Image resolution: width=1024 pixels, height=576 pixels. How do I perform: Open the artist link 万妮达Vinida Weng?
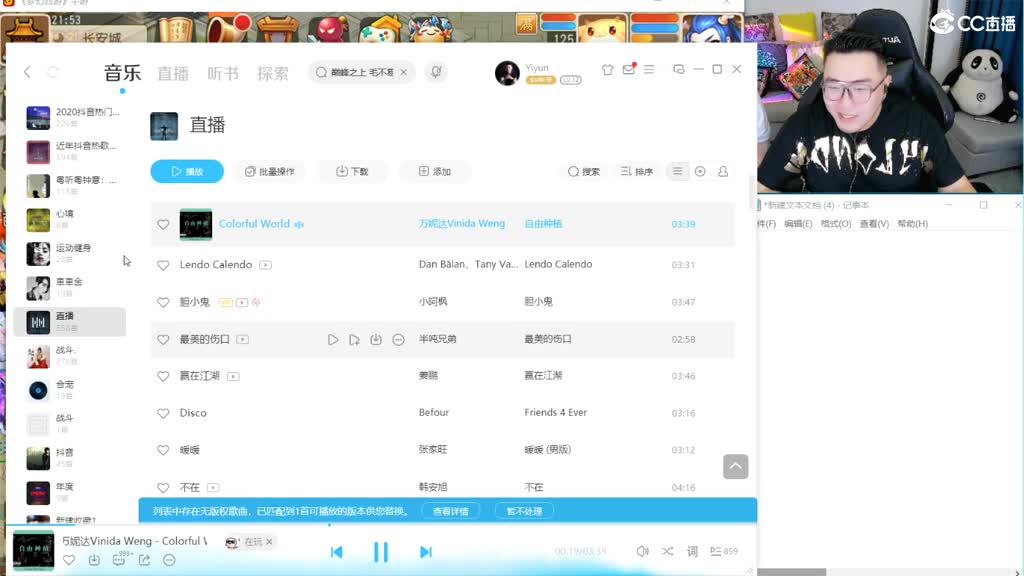pyautogui.click(x=462, y=223)
